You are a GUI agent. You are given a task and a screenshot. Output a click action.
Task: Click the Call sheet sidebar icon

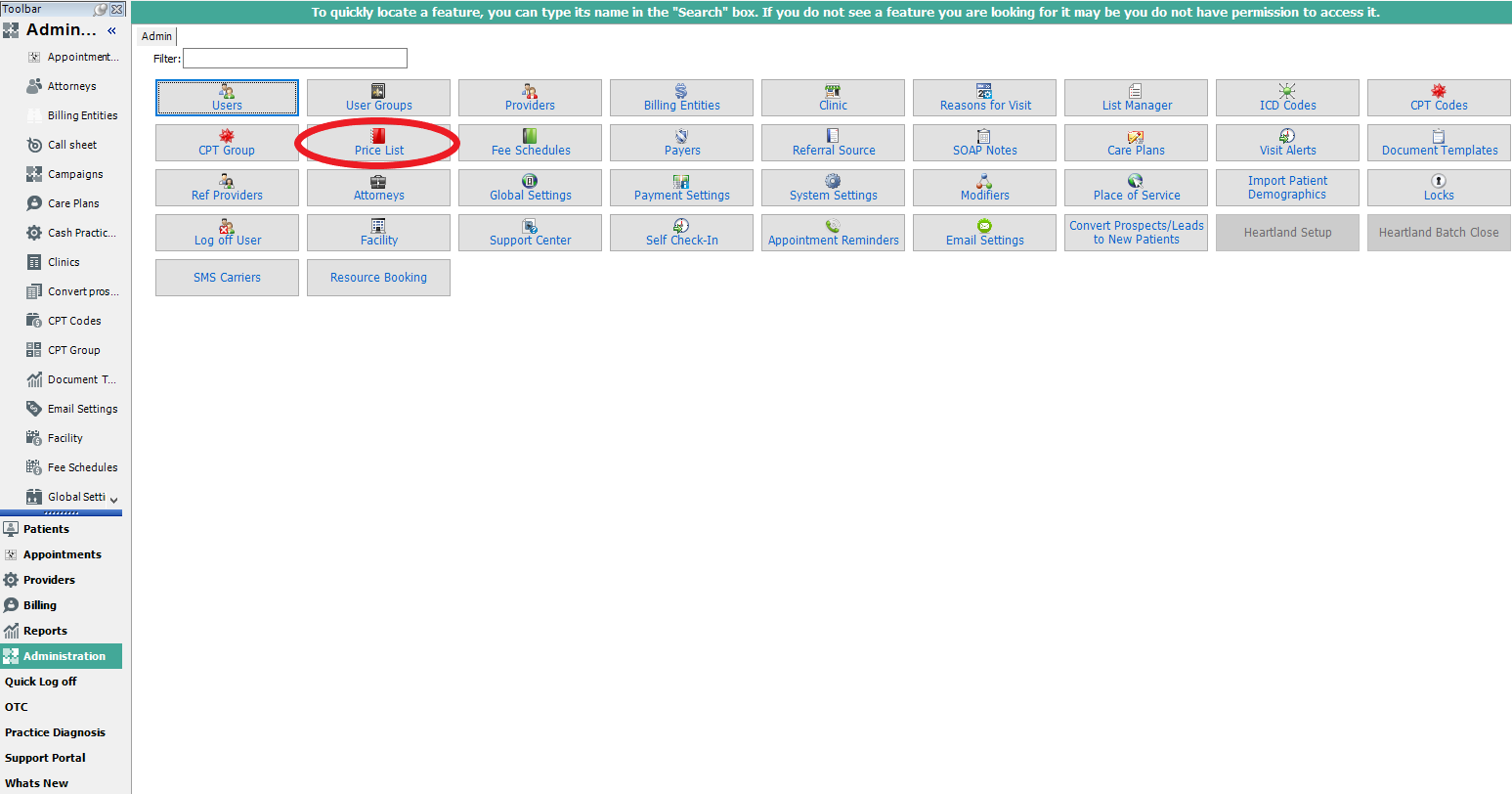(34, 145)
